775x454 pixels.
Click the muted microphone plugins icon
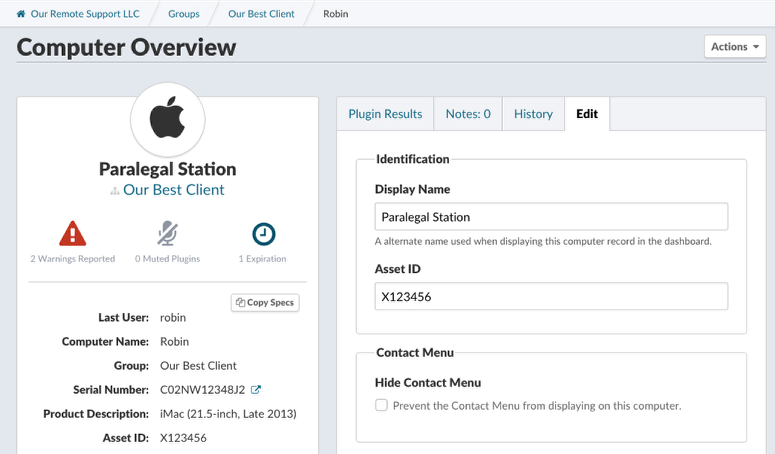[x=168, y=233]
